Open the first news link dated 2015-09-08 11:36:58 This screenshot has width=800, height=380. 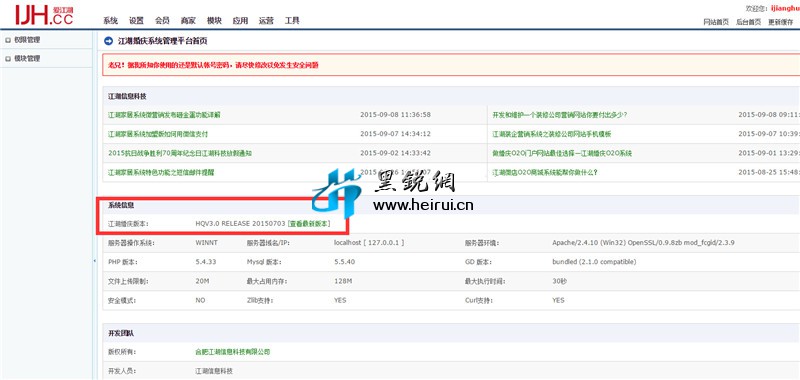[x=164, y=115]
